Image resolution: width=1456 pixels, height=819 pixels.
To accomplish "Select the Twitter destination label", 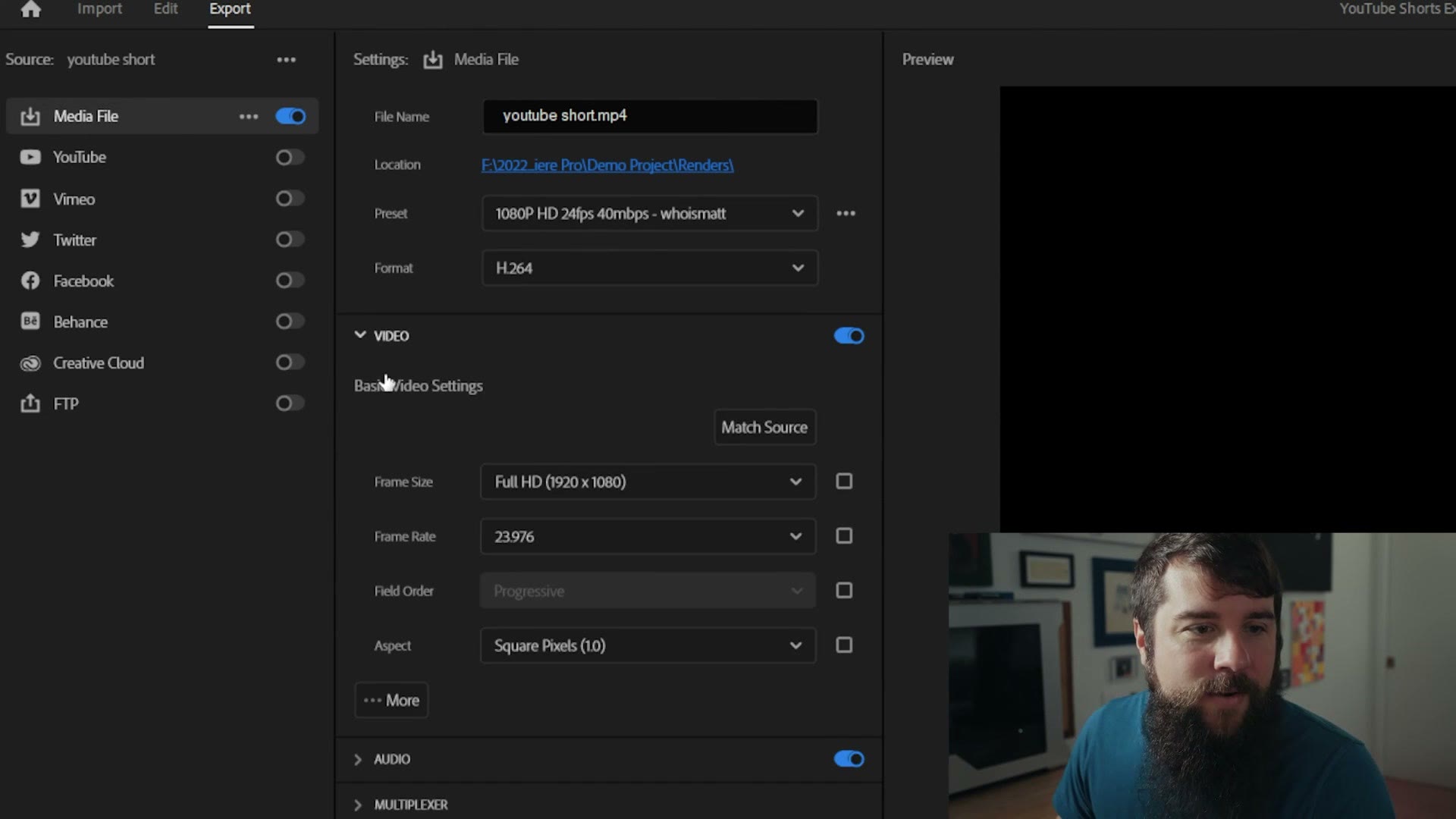I will (74, 240).
